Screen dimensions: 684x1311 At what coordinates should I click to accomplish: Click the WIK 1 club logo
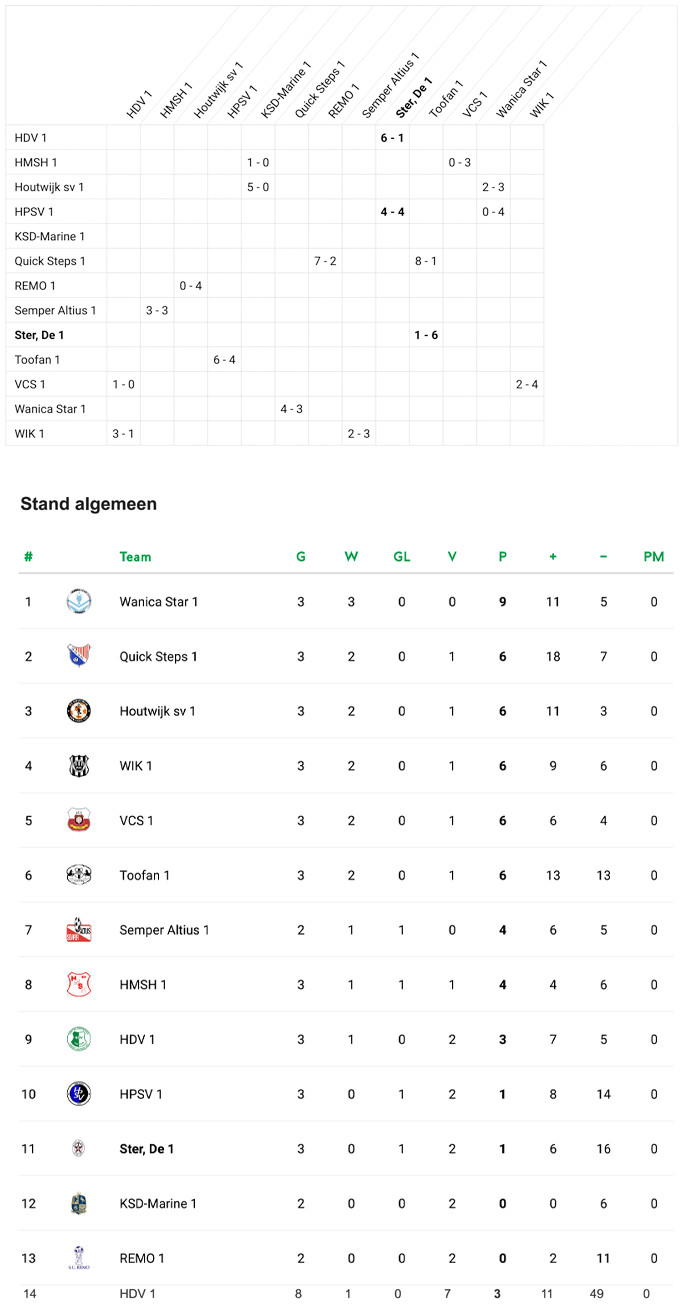79,766
